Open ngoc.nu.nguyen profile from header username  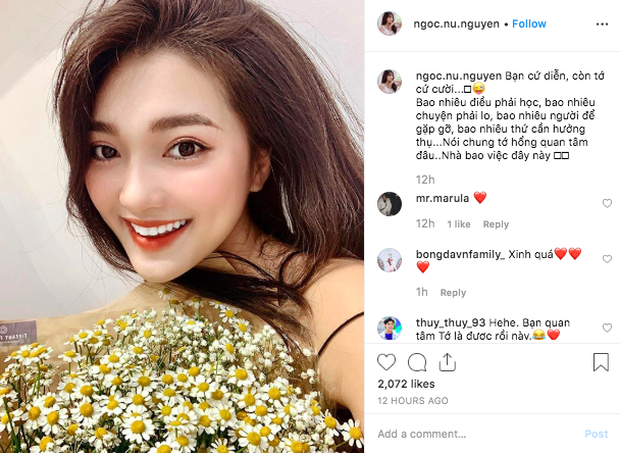(x=456, y=24)
